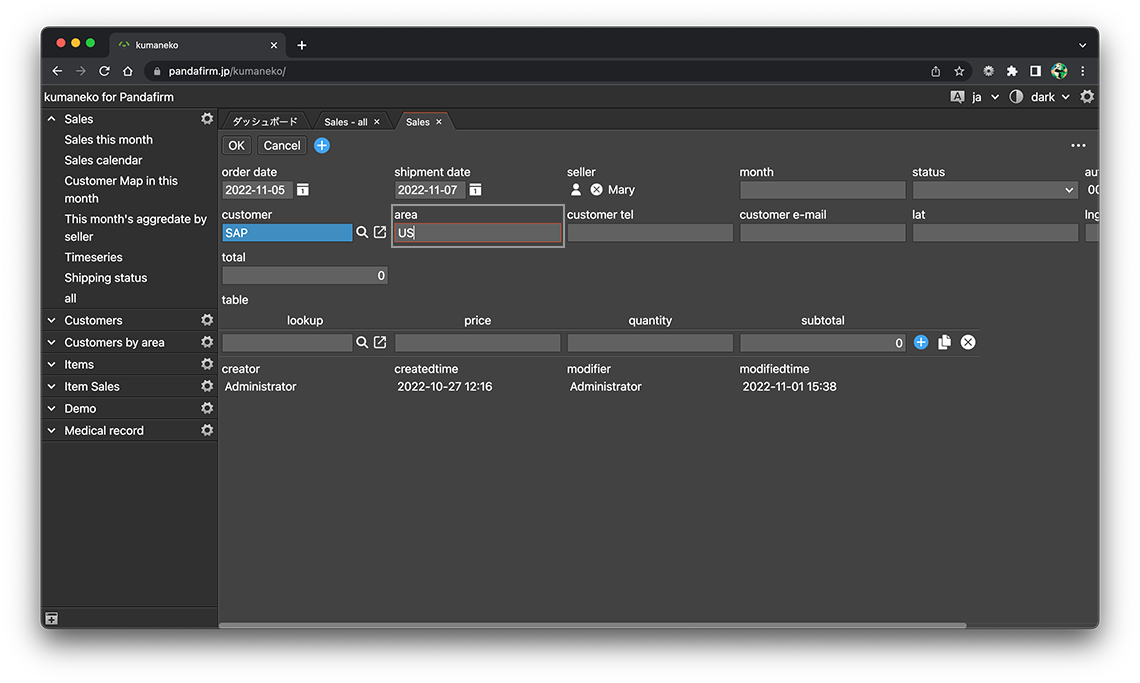Toggle the dark theme selector
Screen dimensions: 1140x683
[1040, 97]
